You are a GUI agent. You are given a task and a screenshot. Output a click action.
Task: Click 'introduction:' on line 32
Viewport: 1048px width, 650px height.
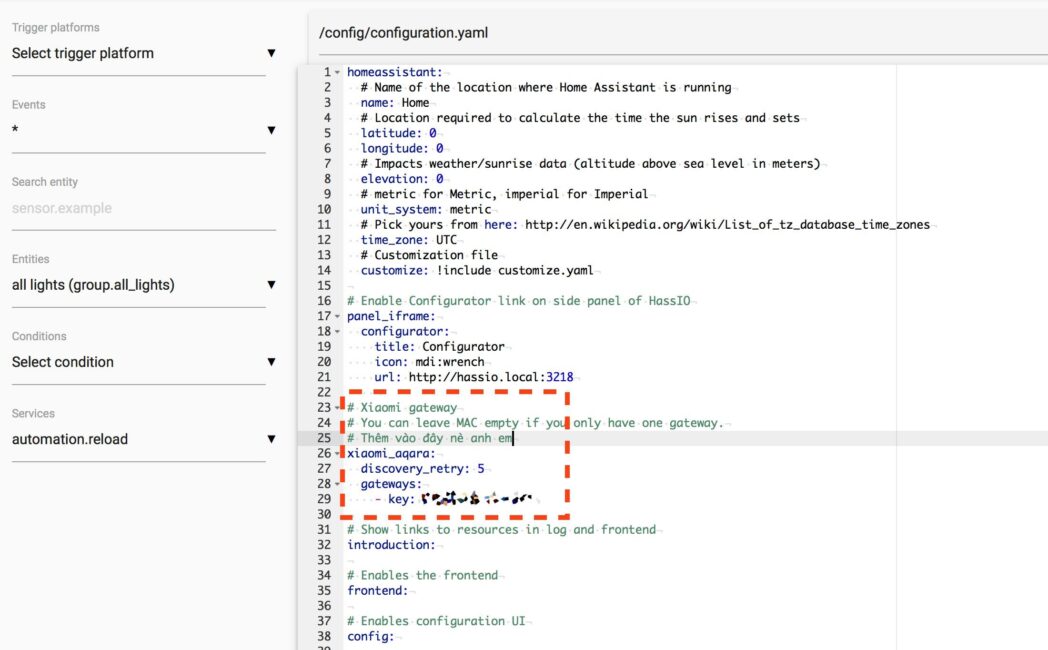click(391, 545)
